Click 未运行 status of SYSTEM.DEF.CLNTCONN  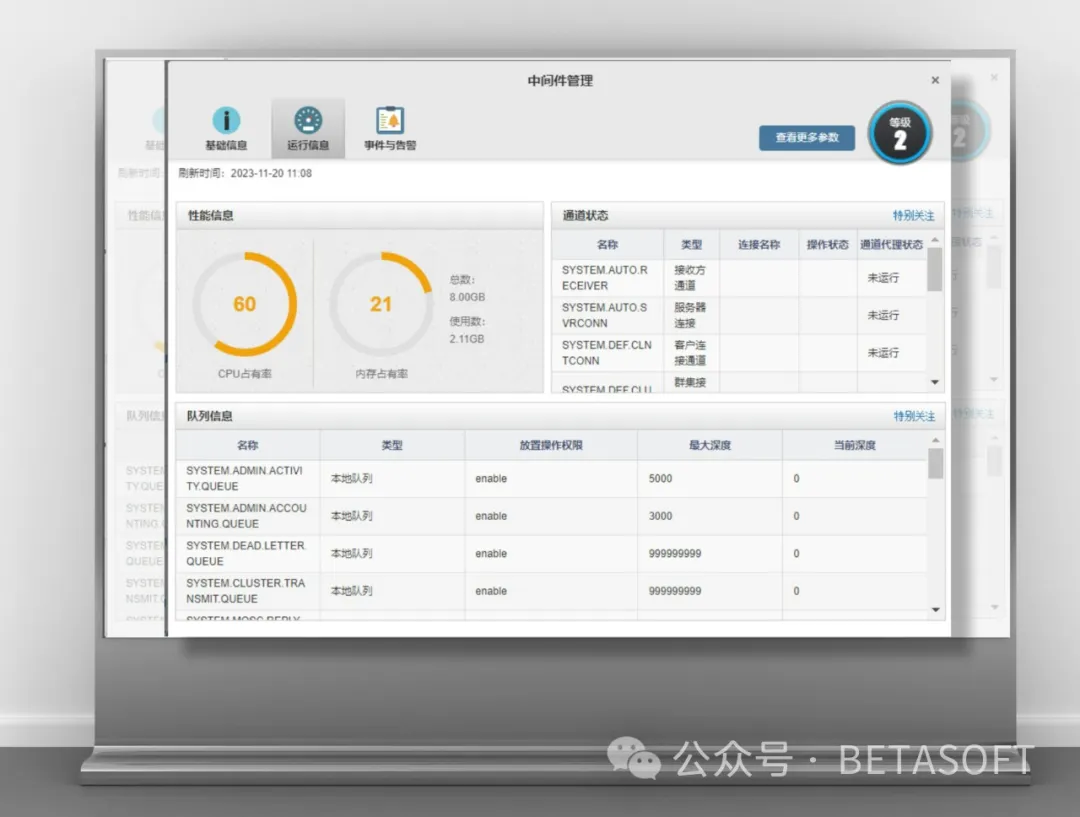883,353
